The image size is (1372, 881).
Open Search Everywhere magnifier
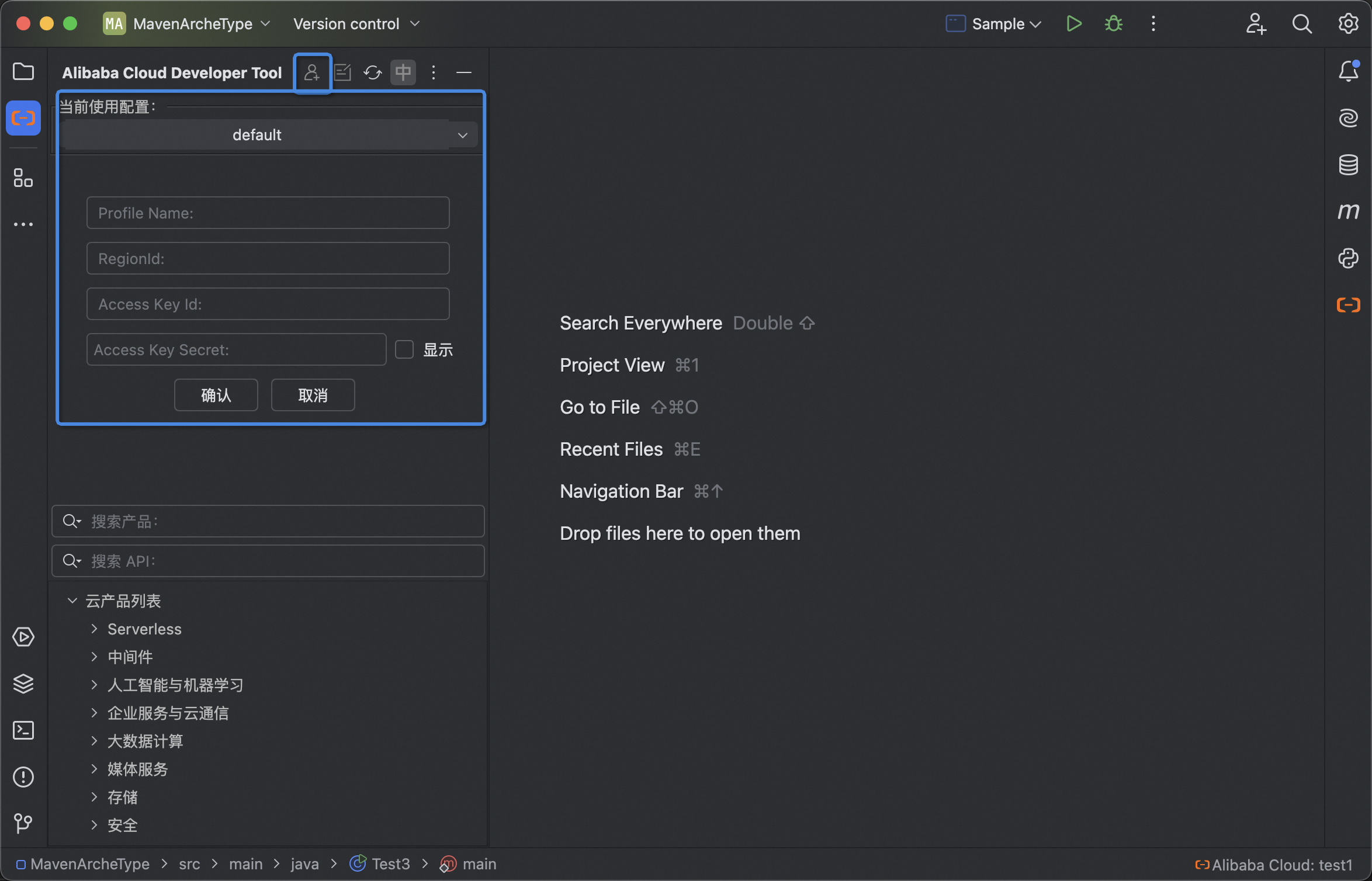tap(1302, 23)
